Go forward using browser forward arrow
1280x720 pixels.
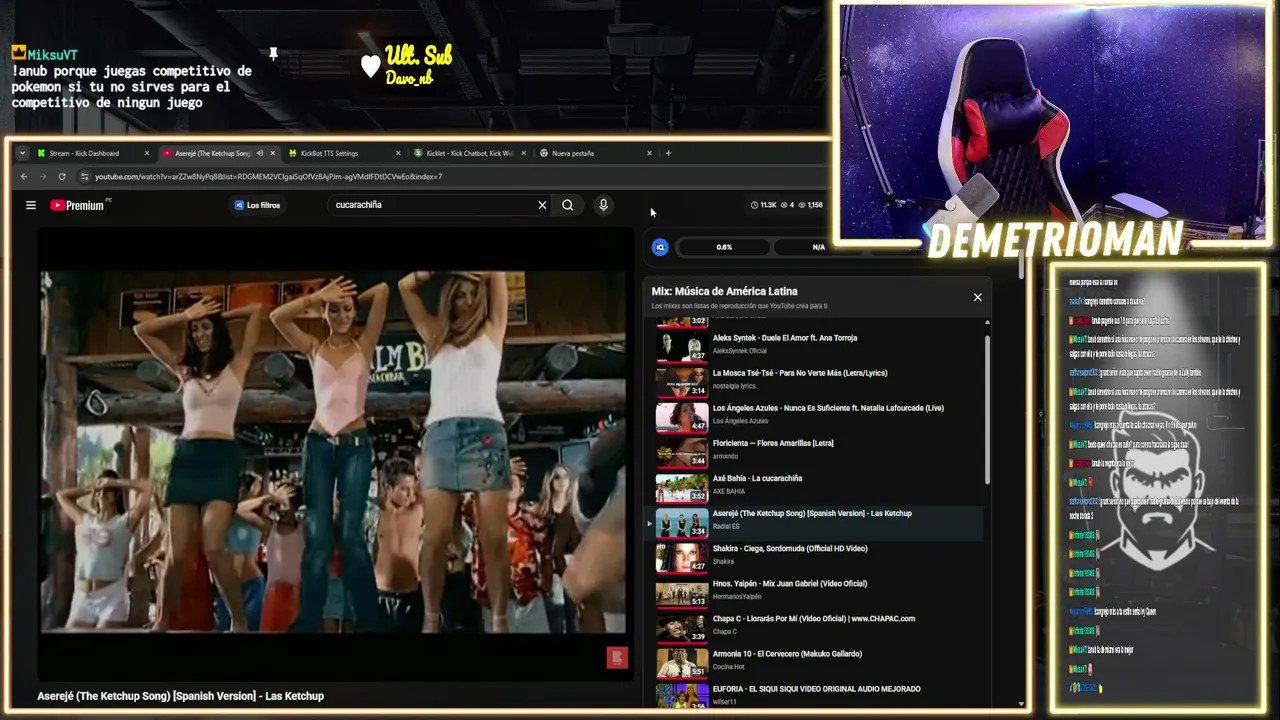[x=43, y=177]
